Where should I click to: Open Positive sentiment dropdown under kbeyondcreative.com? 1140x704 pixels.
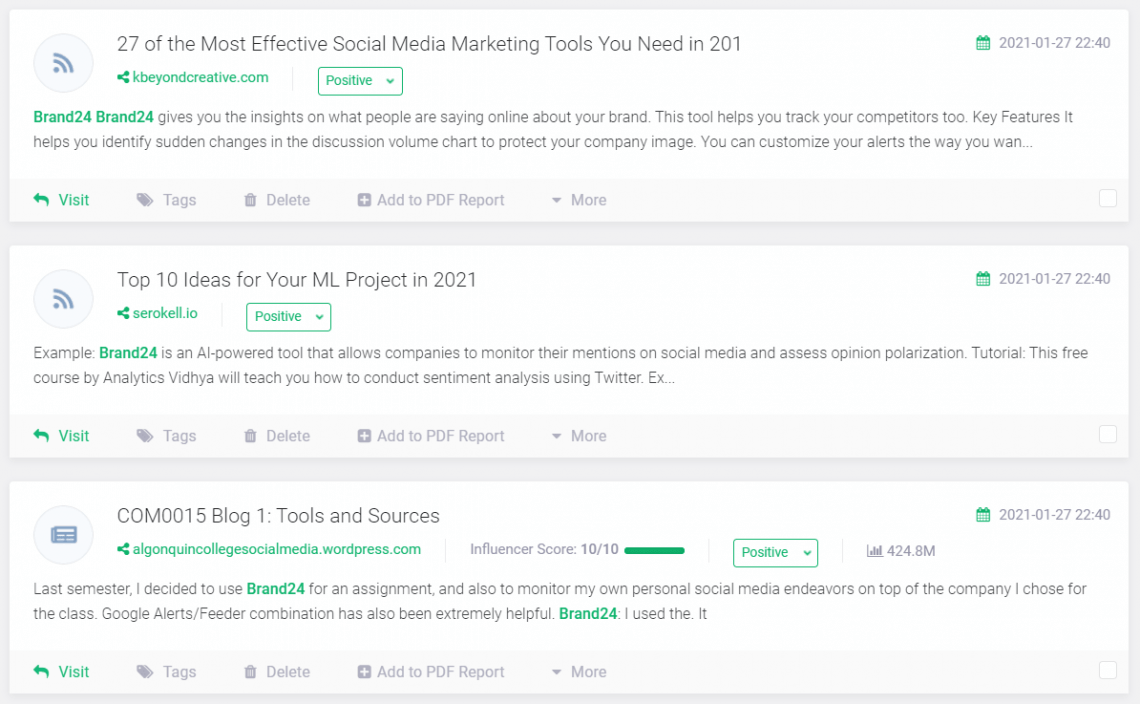coord(360,81)
